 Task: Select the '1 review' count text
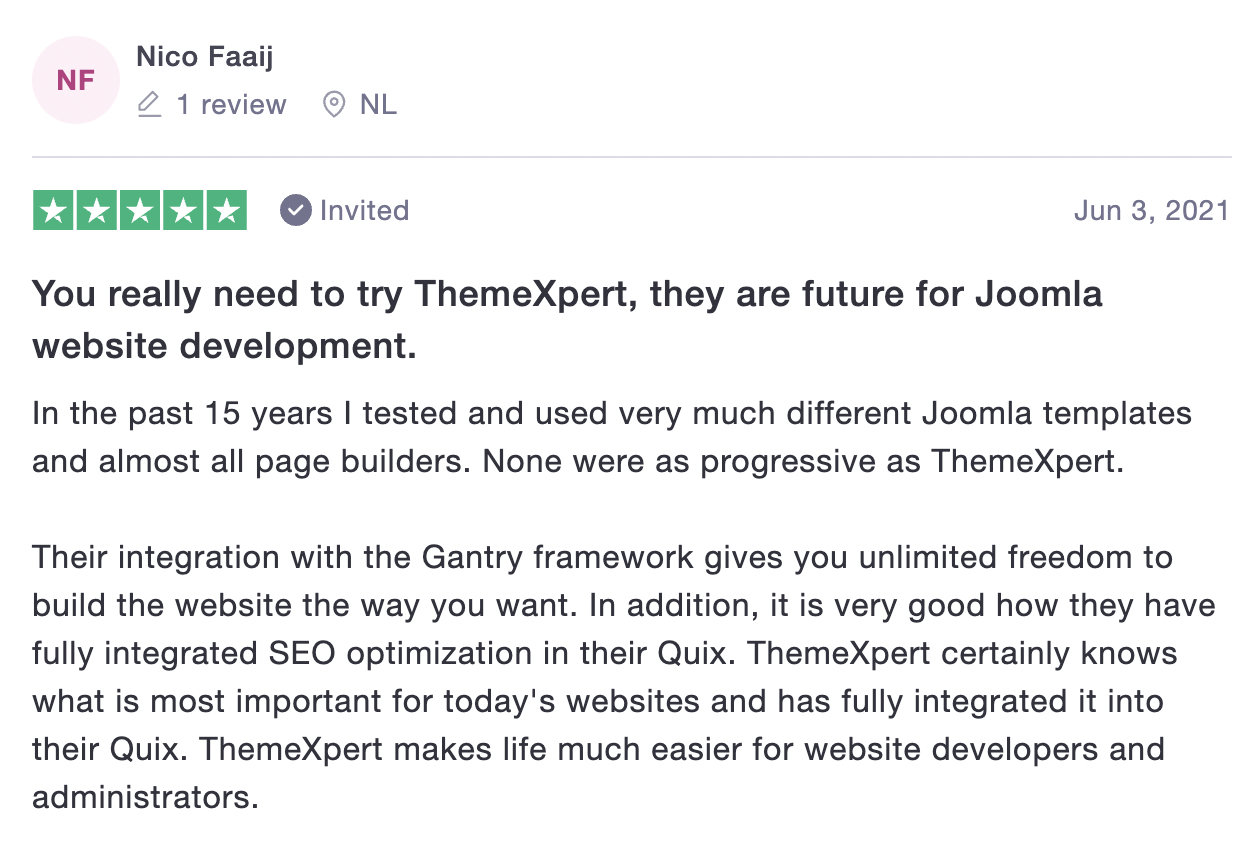(x=231, y=104)
